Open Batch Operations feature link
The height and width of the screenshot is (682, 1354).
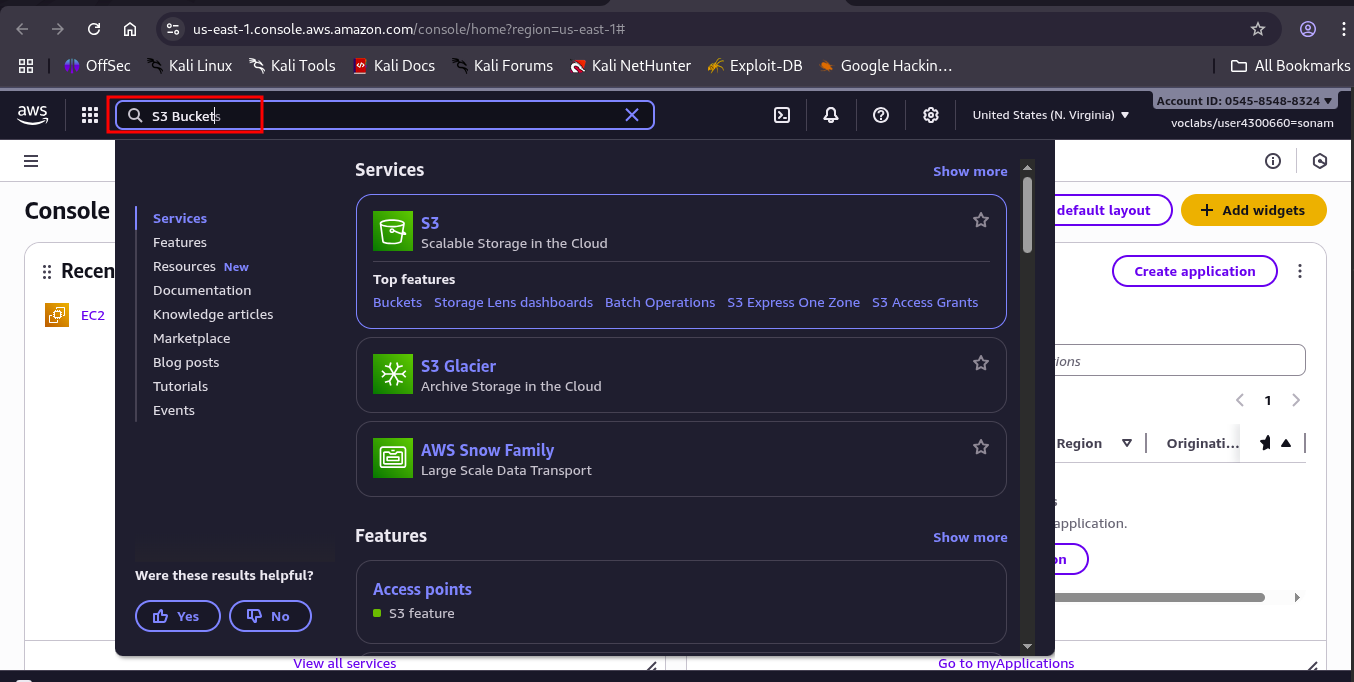[x=660, y=302]
